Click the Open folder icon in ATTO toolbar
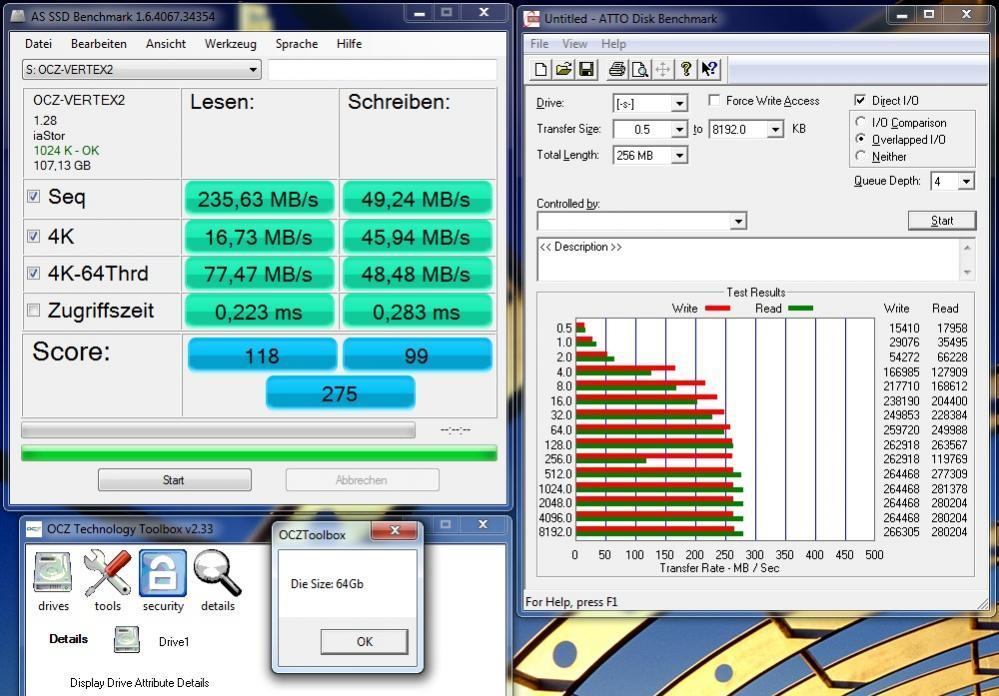The height and width of the screenshot is (696, 999). [x=563, y=69]
